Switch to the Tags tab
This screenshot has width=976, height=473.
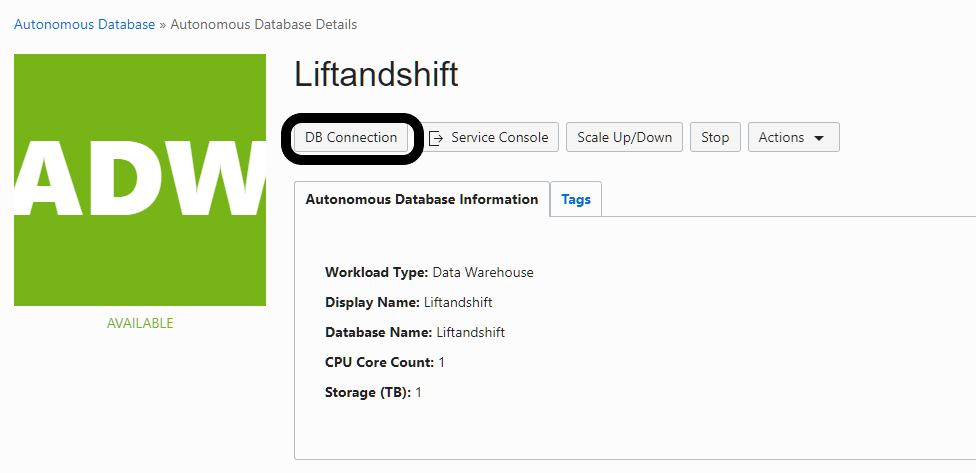[x=576, y=199]
